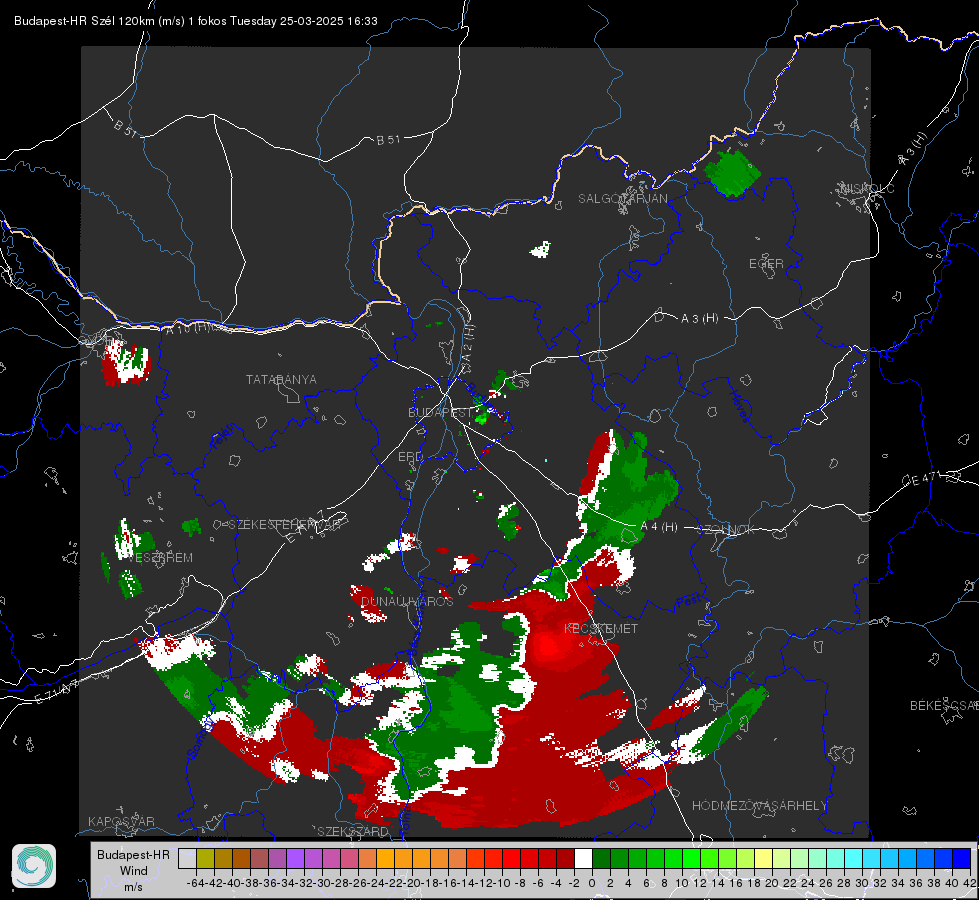The width and height of the screenshot is (979, 900).
Task: Click the swirl weather service logo
Action: 34,866
